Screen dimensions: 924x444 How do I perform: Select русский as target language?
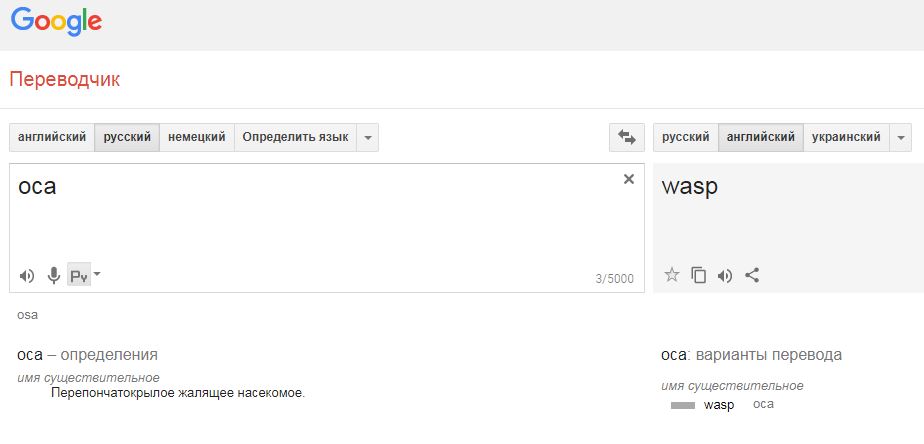tap(685, 137)
